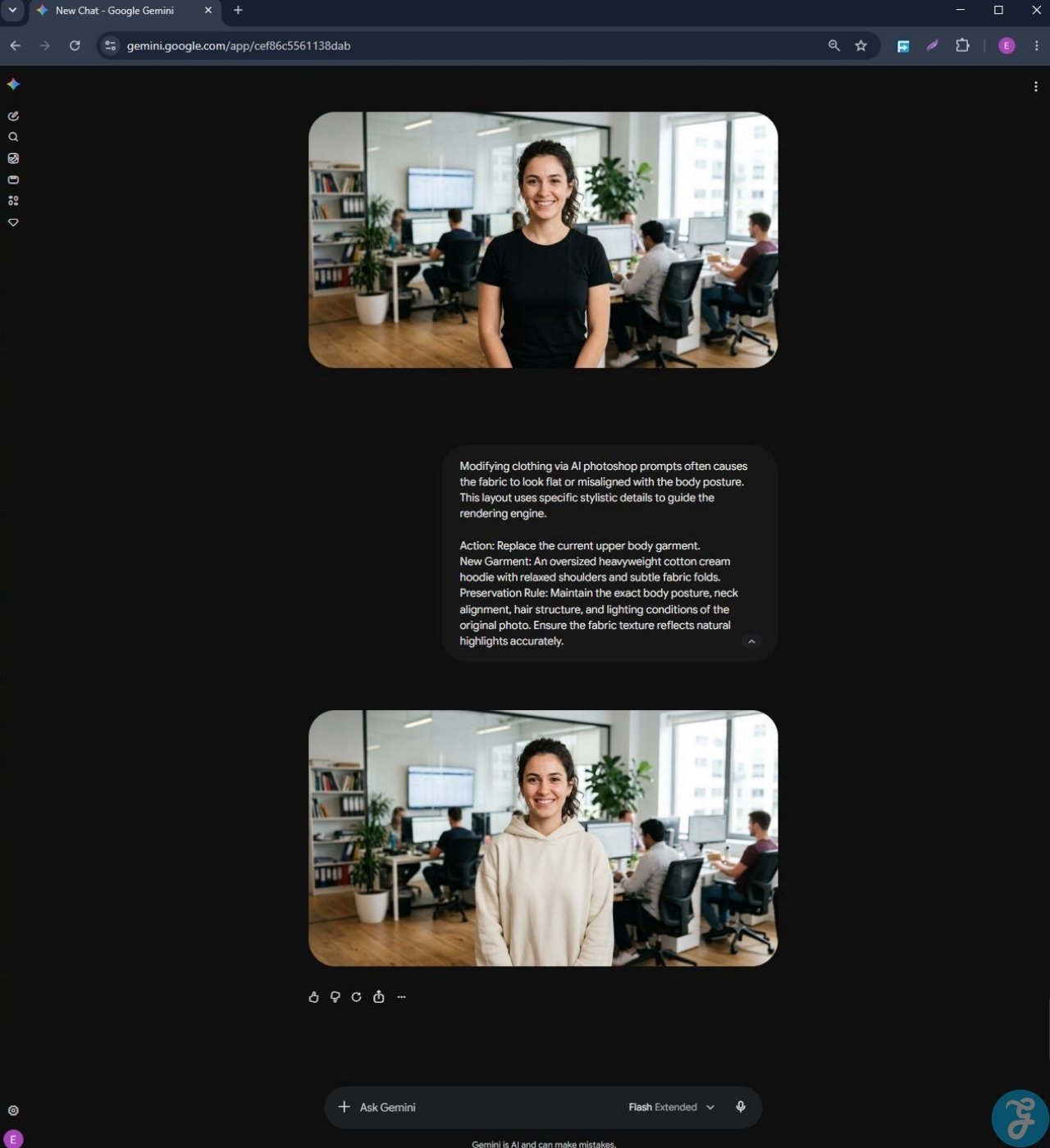Screen dimensions: 1050x1148
Task: Open the sidebar search chats icon
Action: point(13,137)
